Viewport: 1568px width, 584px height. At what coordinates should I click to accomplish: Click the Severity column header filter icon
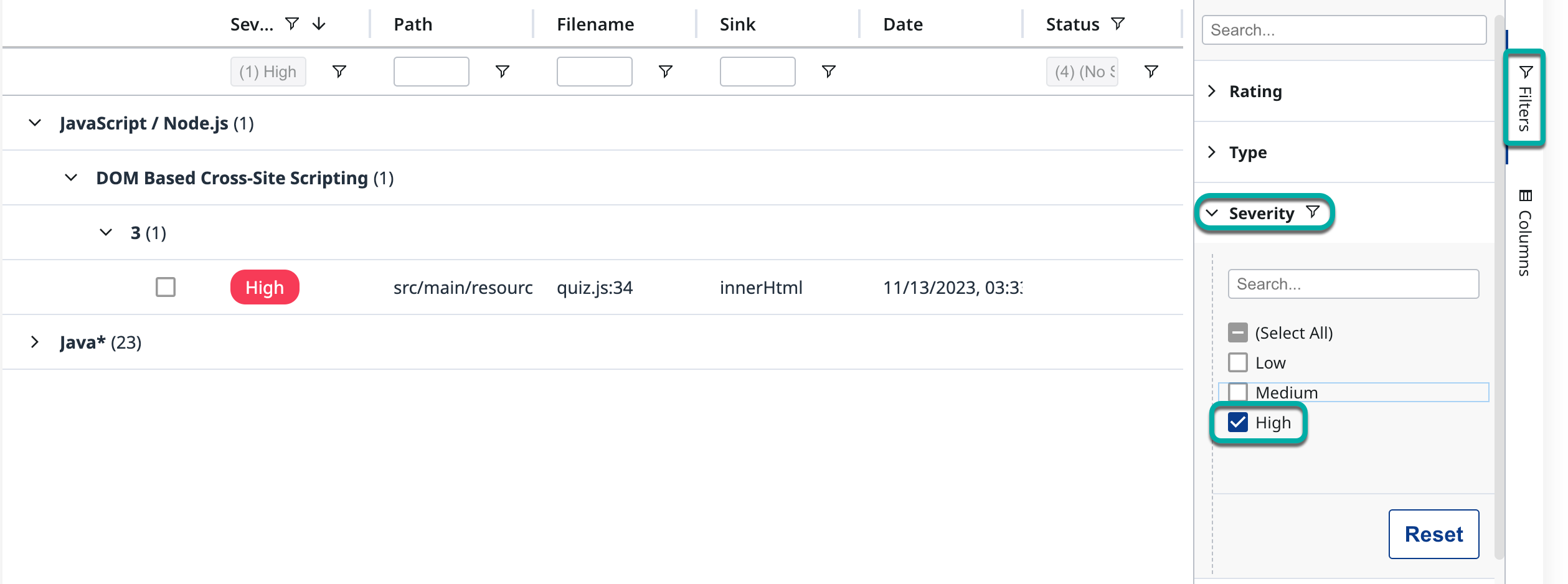(291, 24)
